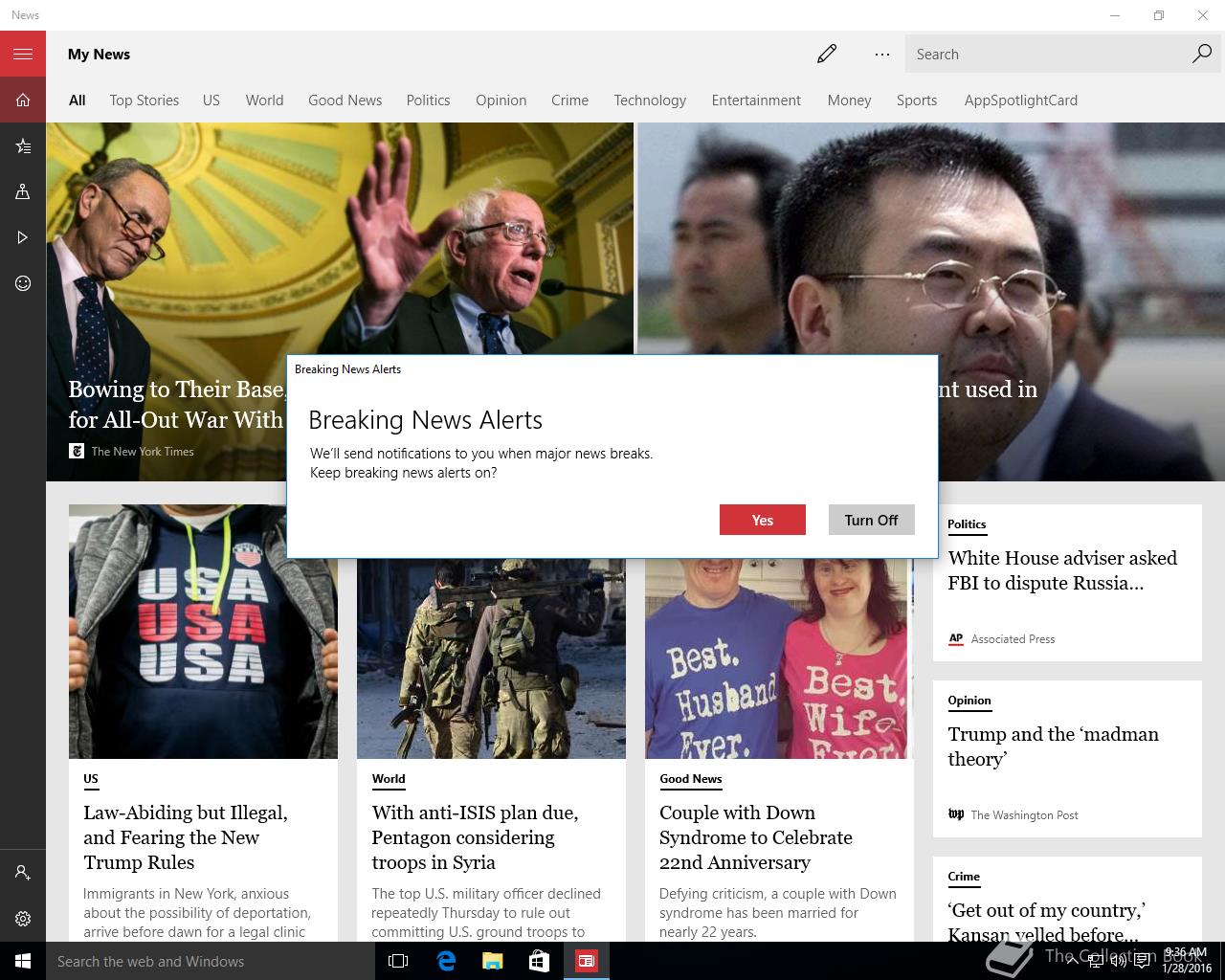The width and height of the screenshot is (1225, 980).
Task: Open the Politics tab
Action: point(428,100)
